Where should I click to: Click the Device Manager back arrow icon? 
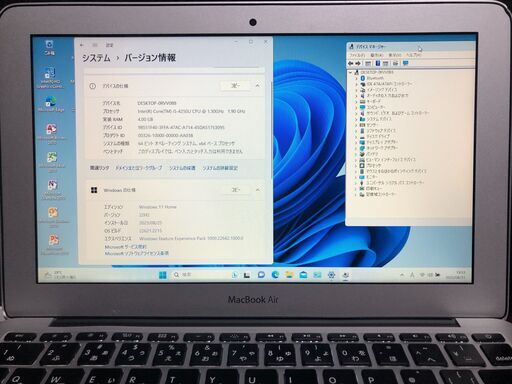(x=350, y=63)
